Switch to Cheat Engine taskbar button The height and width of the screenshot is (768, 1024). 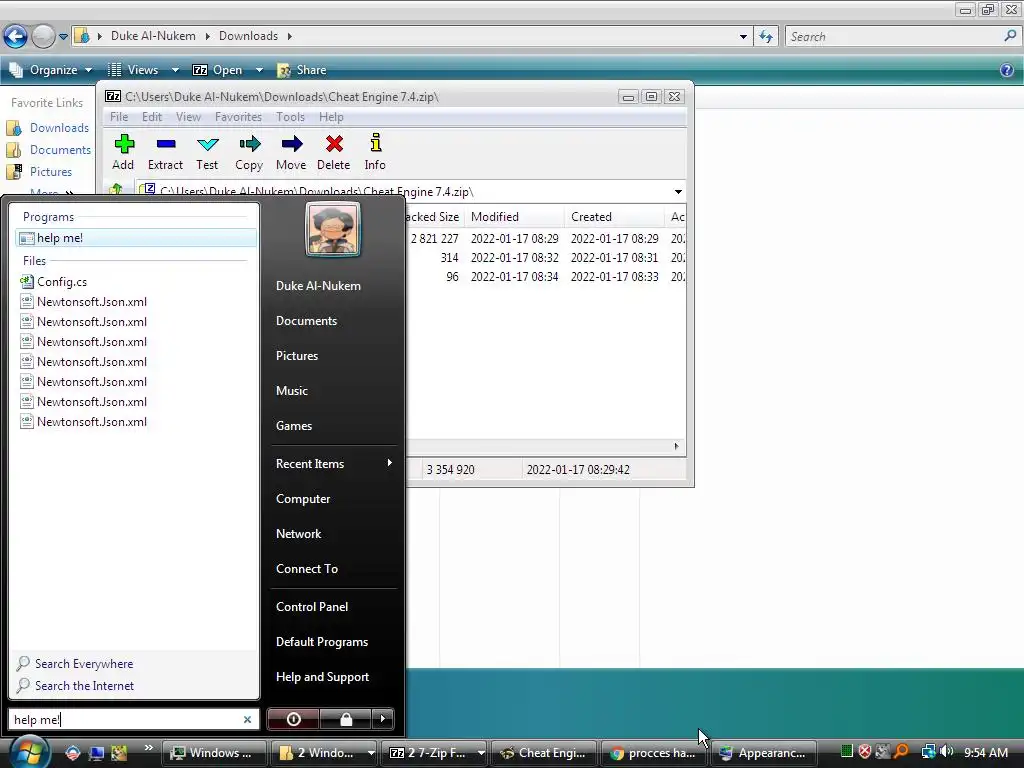543,753
